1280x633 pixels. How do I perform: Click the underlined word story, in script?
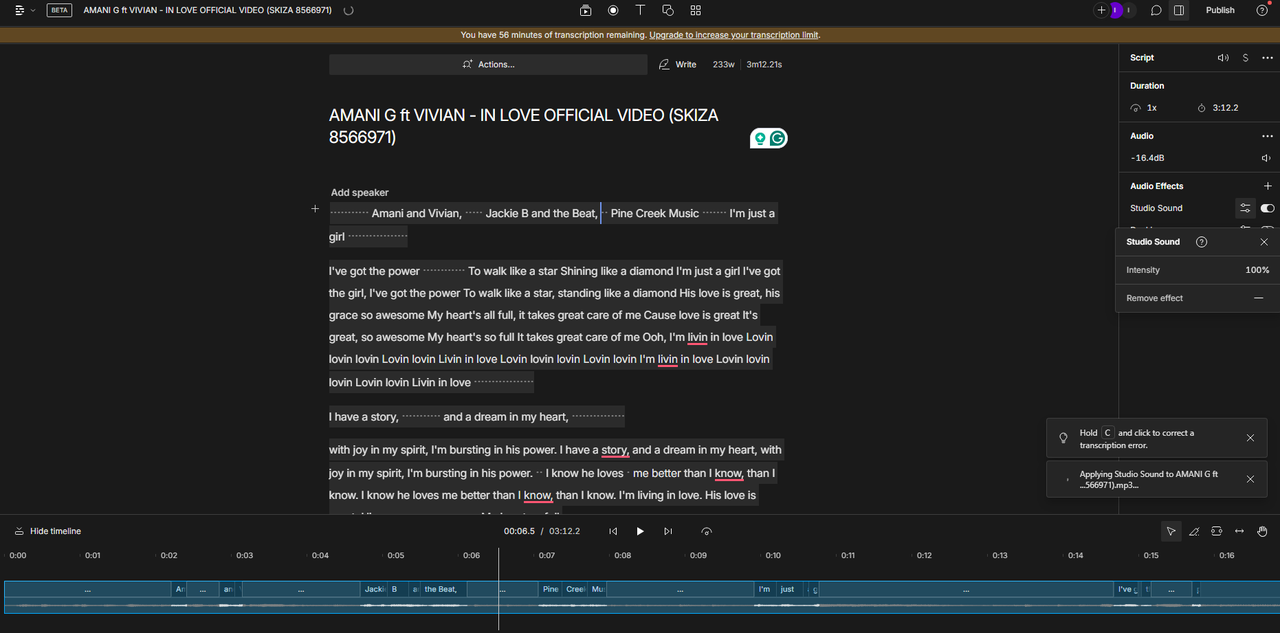pos(615,451)
